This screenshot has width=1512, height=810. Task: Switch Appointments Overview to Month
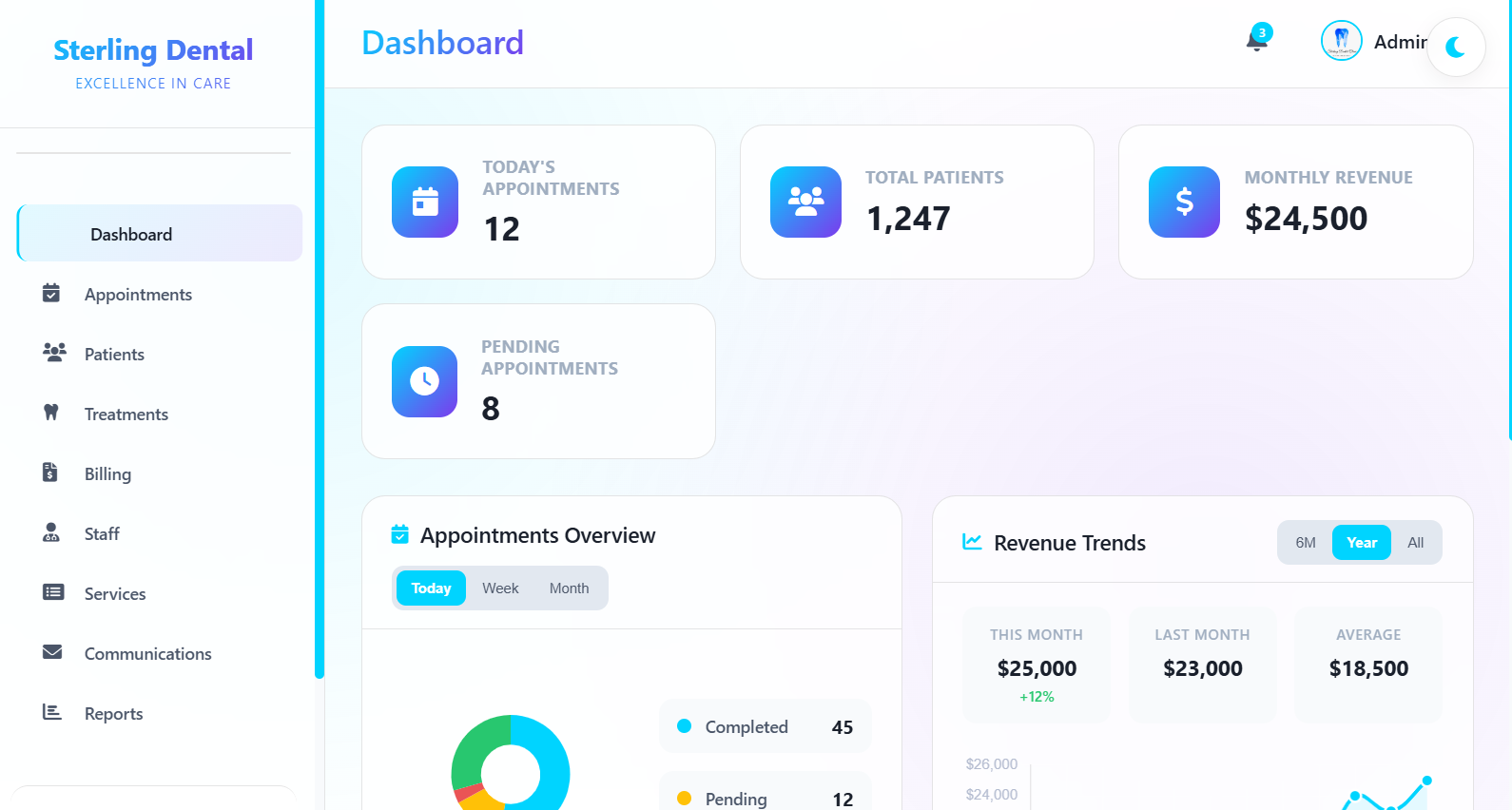point(569,588)
